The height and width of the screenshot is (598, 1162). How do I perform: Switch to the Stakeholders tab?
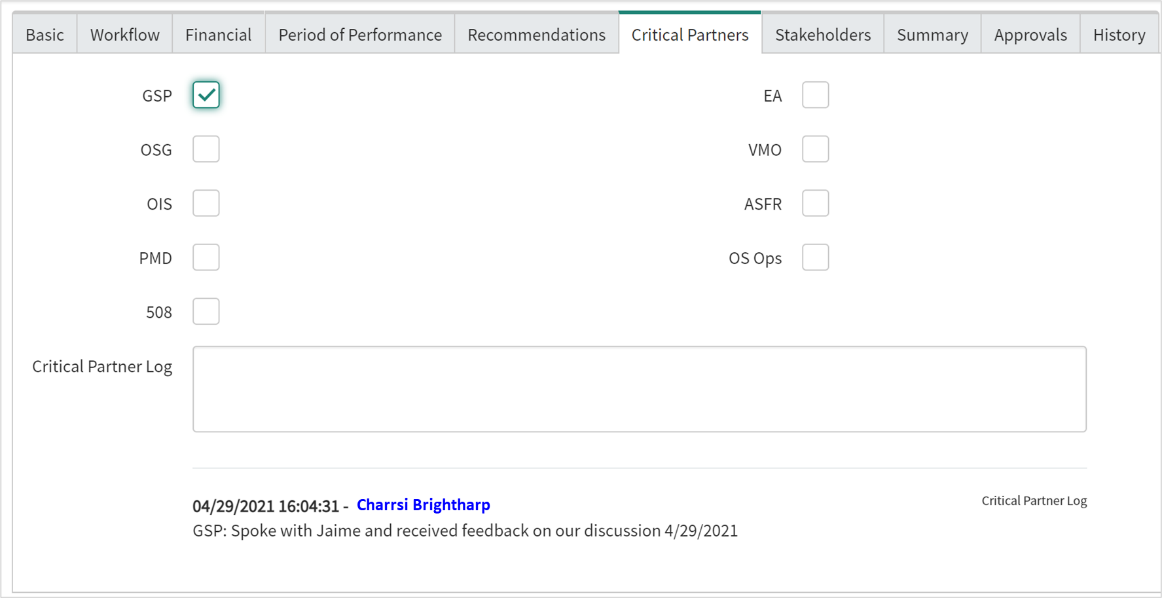[823, 34]
